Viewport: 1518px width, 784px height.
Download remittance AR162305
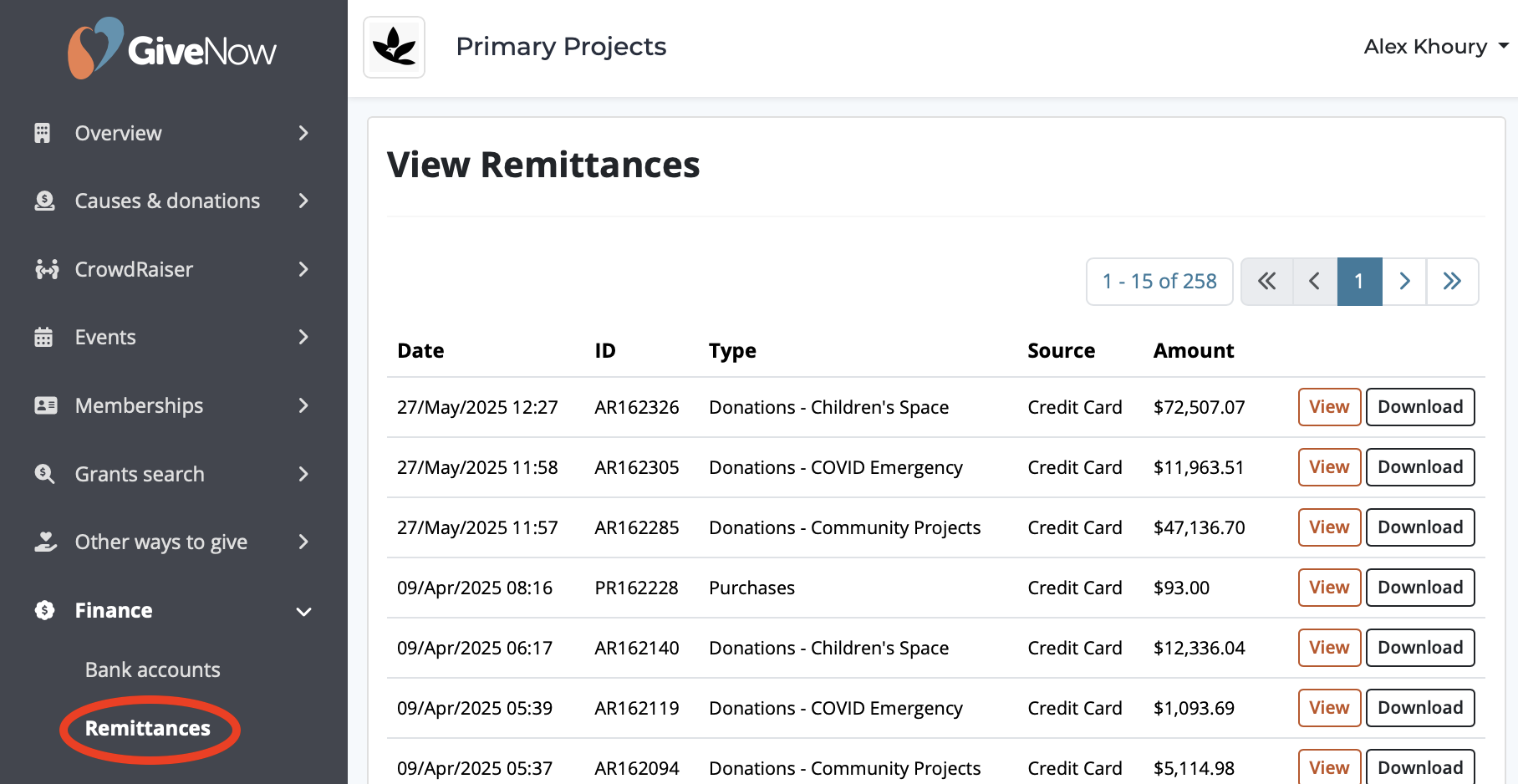click(1420, 467)
